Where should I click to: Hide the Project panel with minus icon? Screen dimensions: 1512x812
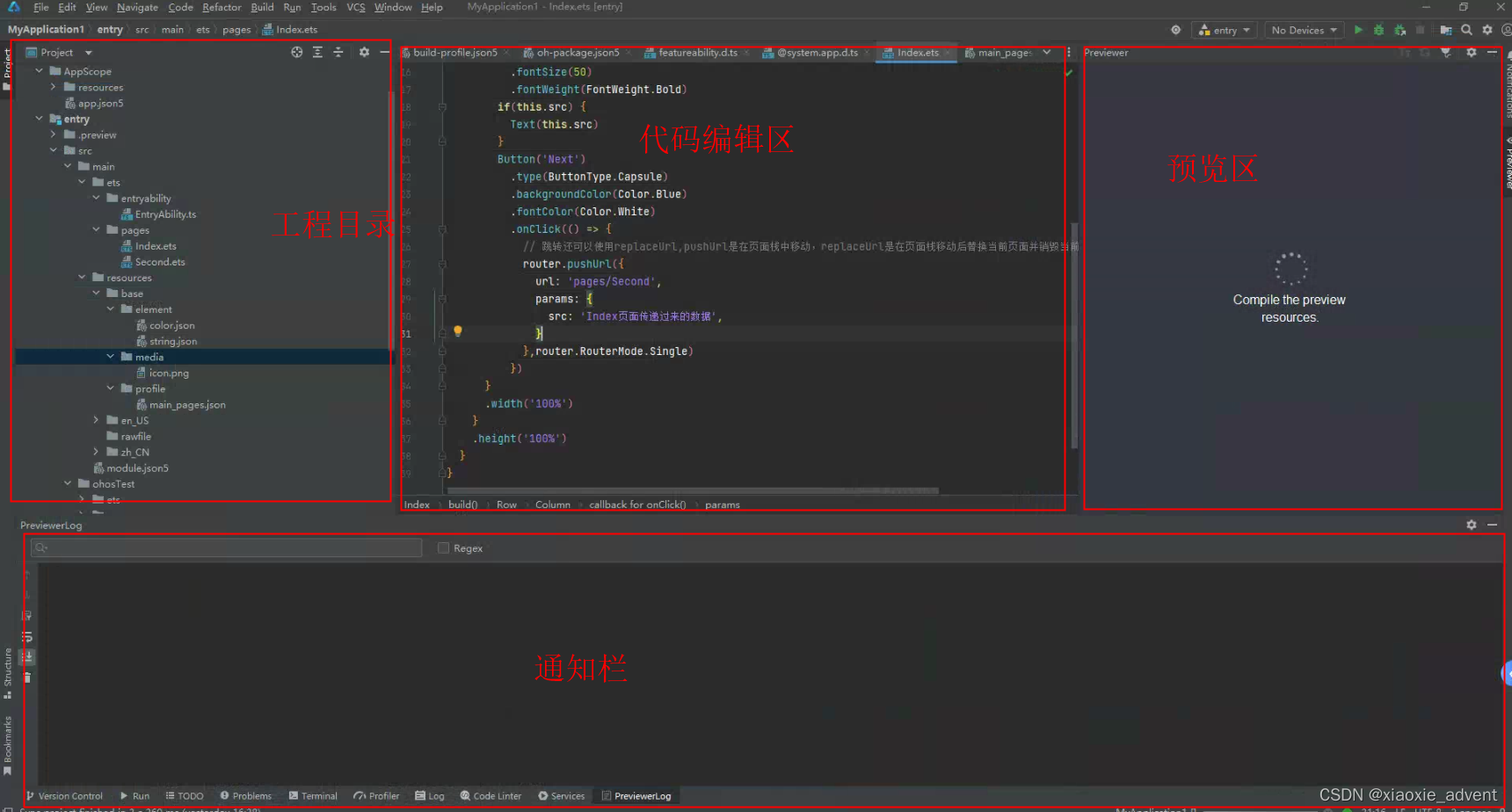(x=384, y=53)
